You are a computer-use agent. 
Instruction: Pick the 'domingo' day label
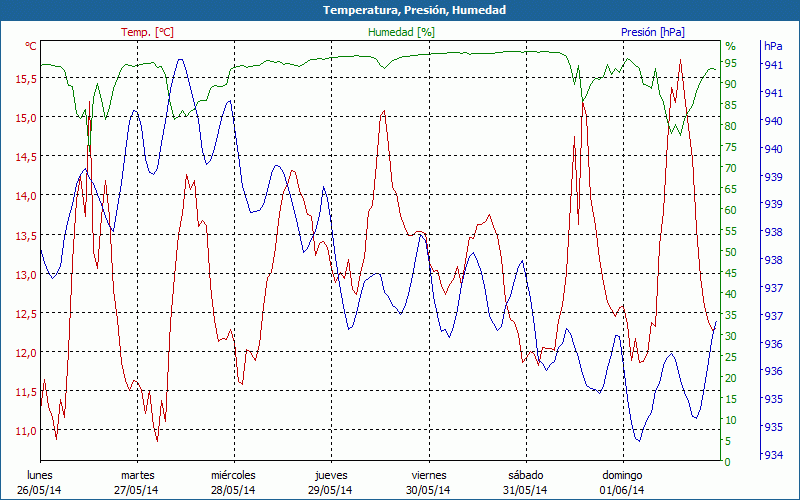[x=622, y=475]
